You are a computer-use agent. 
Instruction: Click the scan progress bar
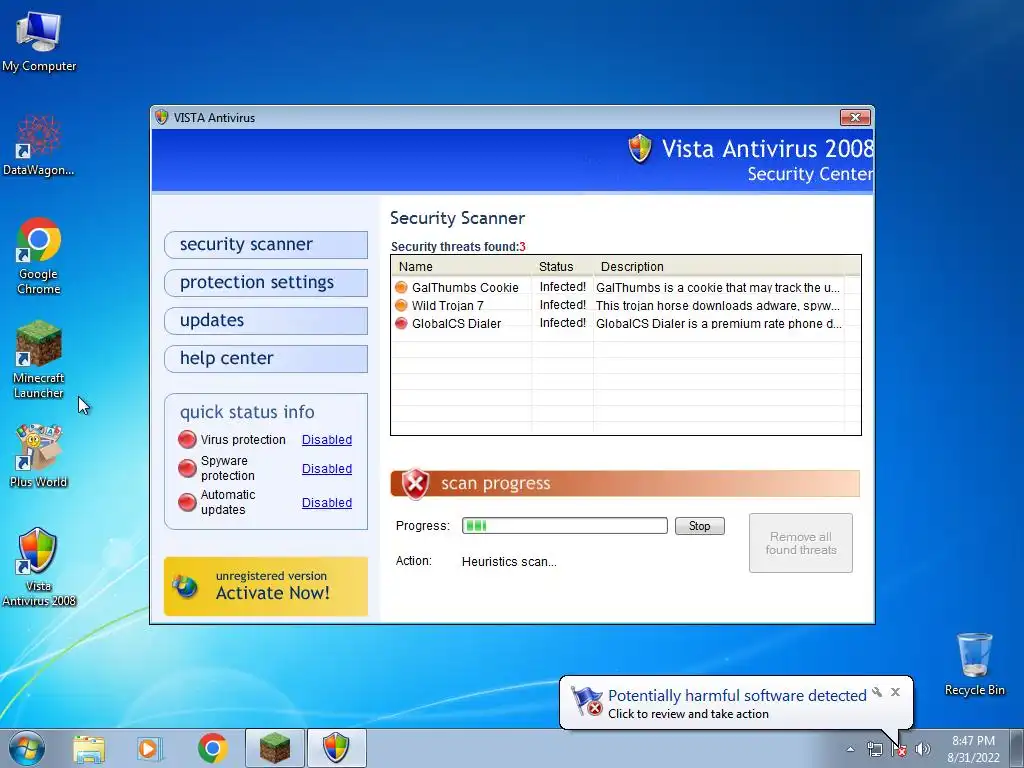pos(564,526)
